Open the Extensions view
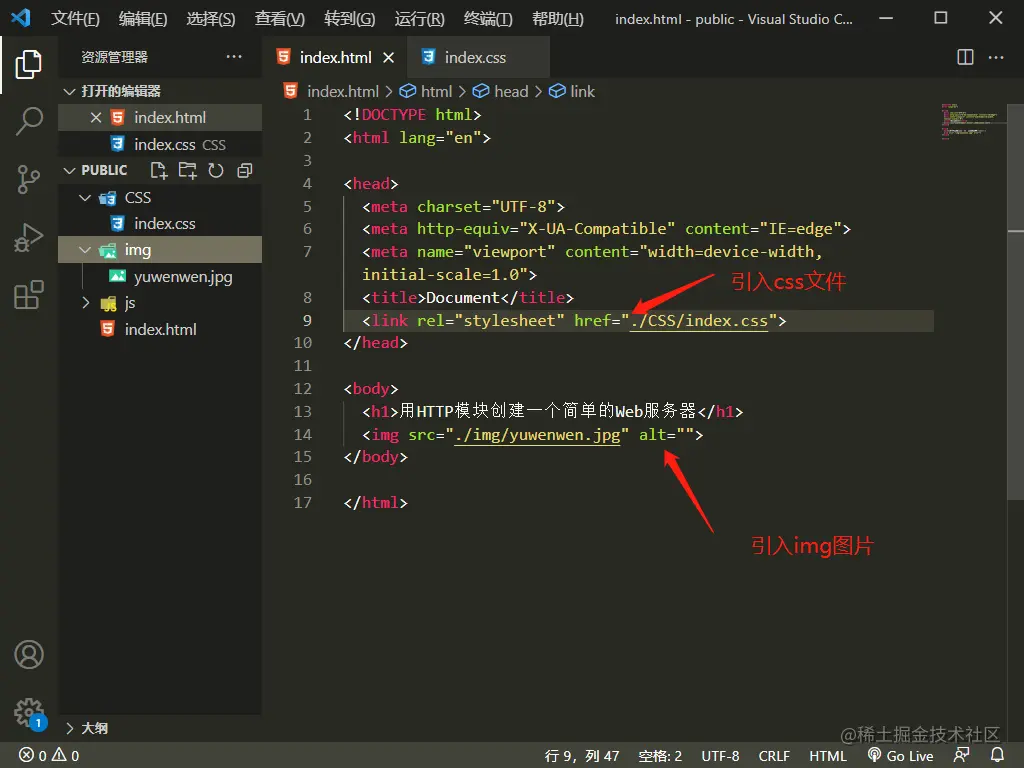1024x768 pixels. point(28,295)
